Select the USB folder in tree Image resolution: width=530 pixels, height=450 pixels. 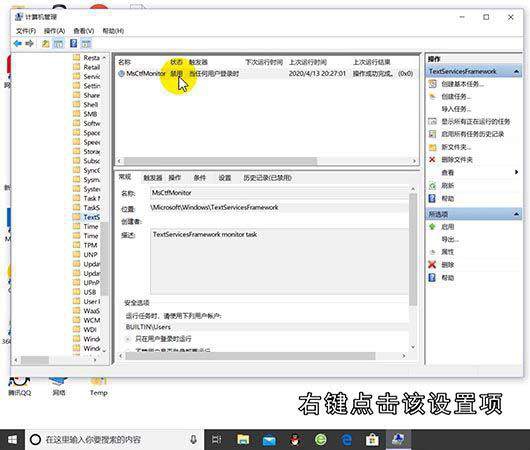90,292
